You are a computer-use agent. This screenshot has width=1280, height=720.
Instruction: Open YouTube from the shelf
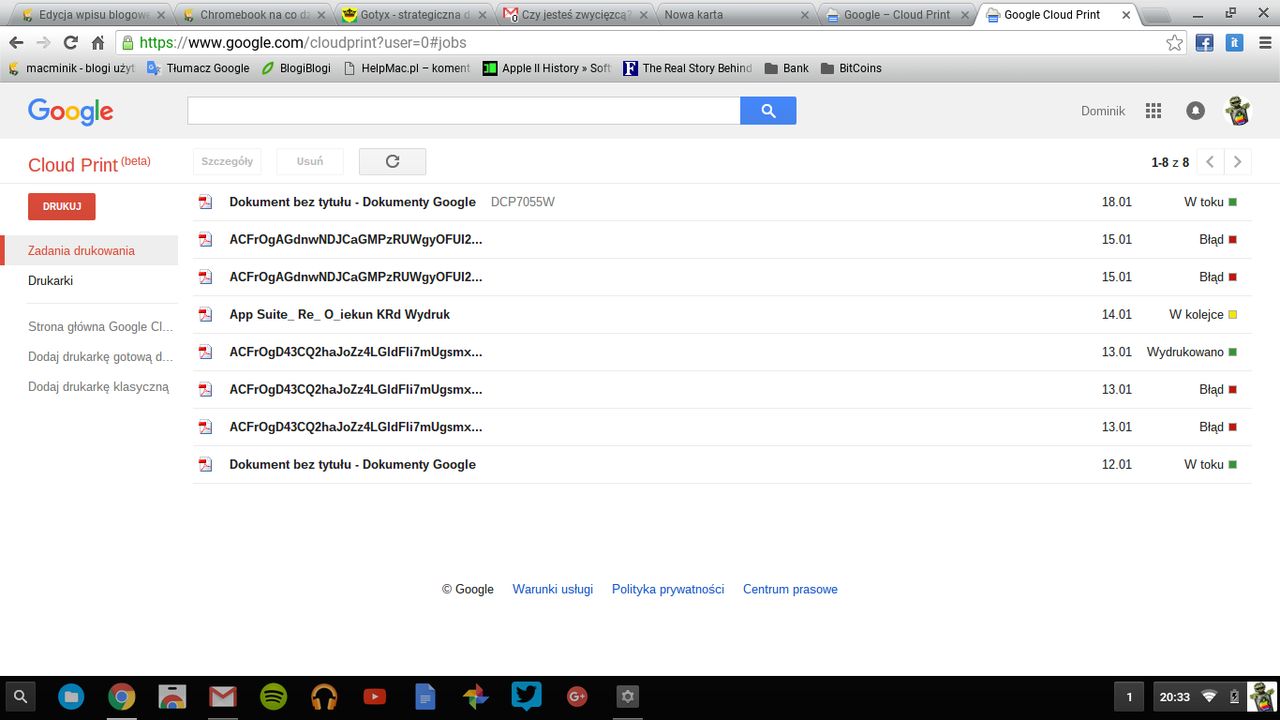point(375,697)
